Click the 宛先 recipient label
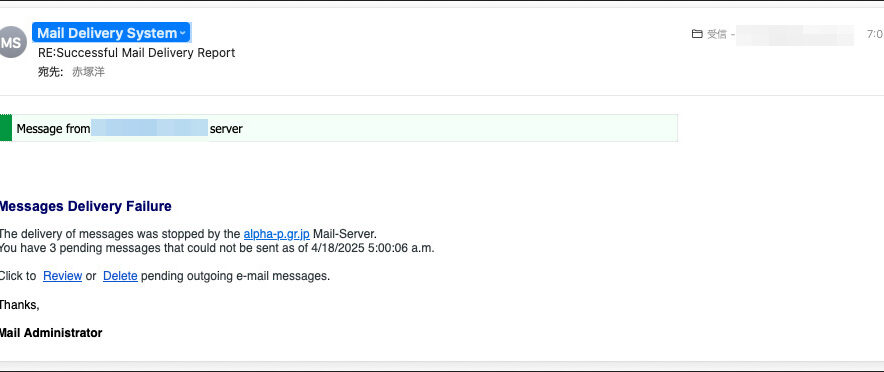Viewport: 884px width, 372px height. coord(50,72)
